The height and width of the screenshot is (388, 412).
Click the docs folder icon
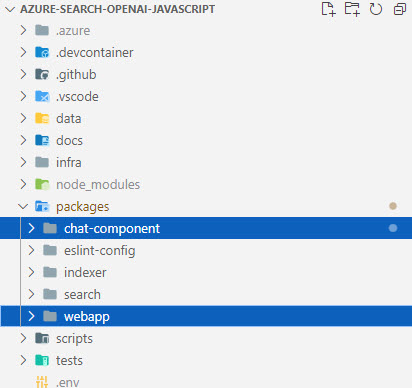42,140
